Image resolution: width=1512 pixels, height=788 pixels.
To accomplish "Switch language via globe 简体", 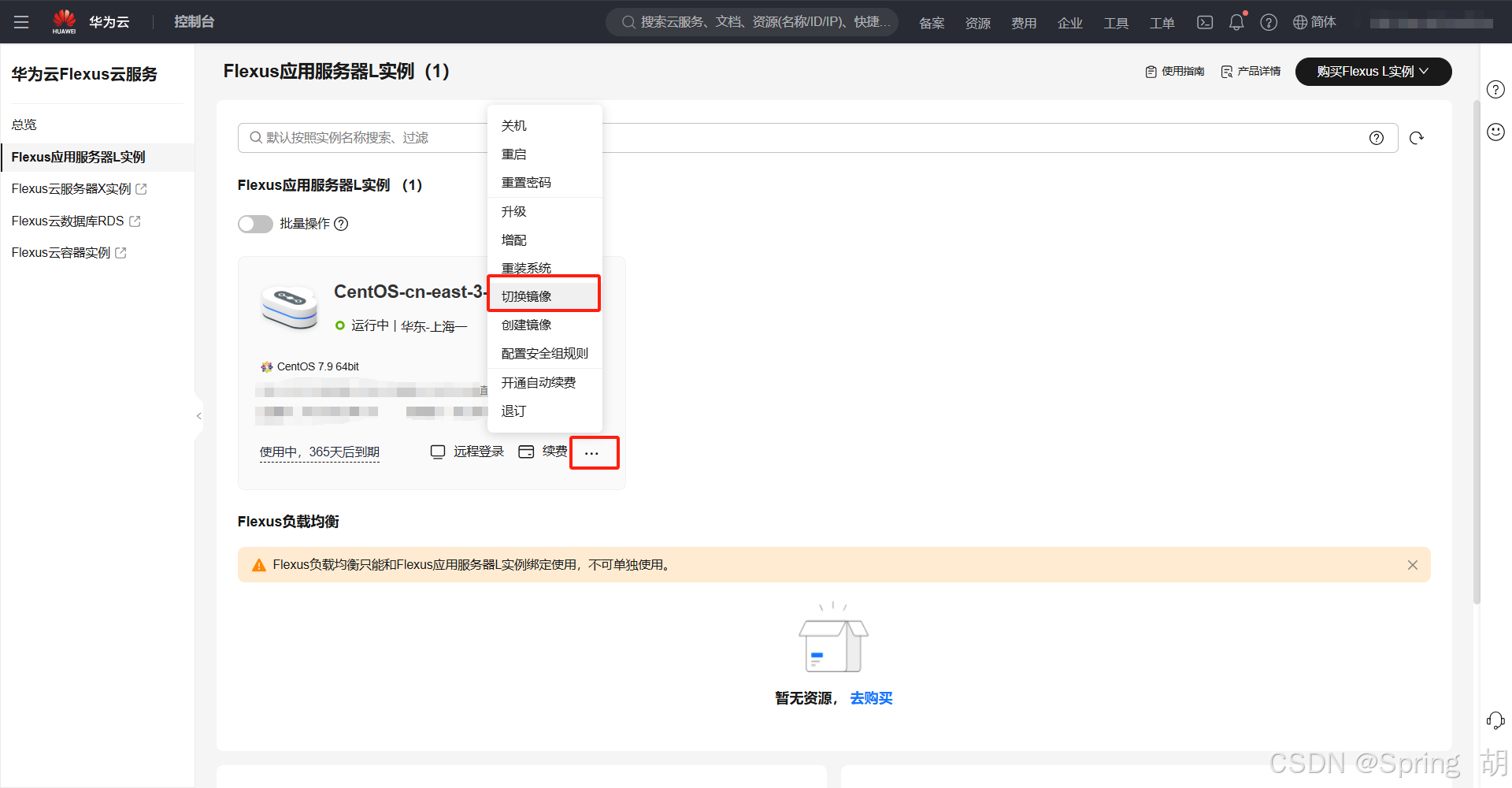I will click(x=1314, y=22).
